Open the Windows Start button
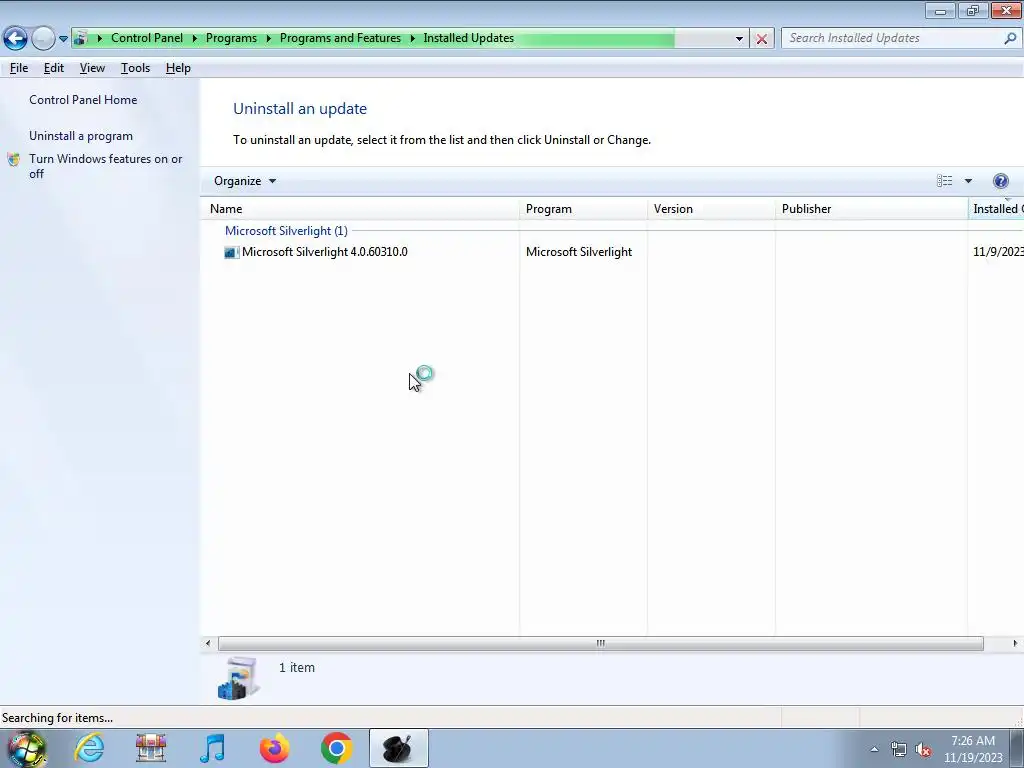Image resolution: width=1024 pixels, height=768 pixels. [x=27, y=748]
